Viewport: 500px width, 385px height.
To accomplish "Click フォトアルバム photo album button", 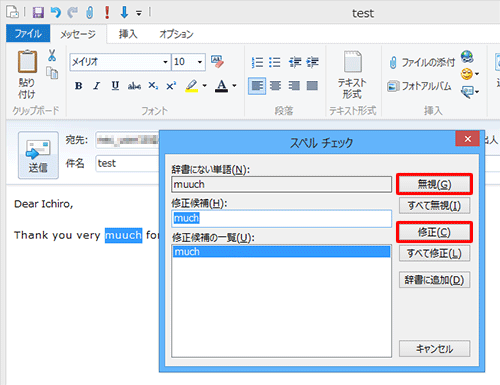I will [419, 86].
